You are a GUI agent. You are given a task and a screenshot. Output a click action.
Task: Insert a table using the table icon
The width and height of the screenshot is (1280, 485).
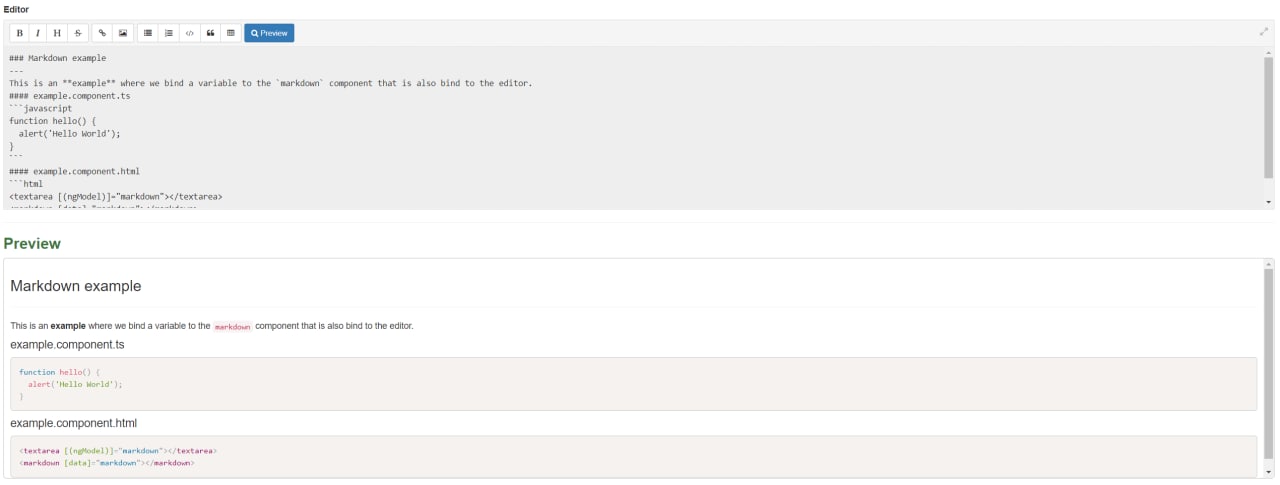click(x=231, y=33)
